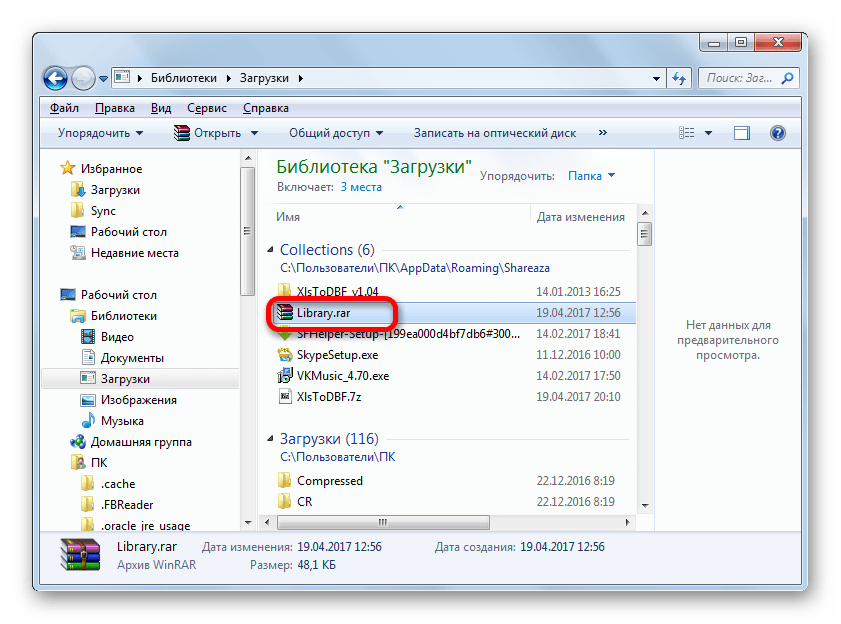841x624 pixels.
Task: Click the Library.rar thumbnail in details pane
Action: 80,555
